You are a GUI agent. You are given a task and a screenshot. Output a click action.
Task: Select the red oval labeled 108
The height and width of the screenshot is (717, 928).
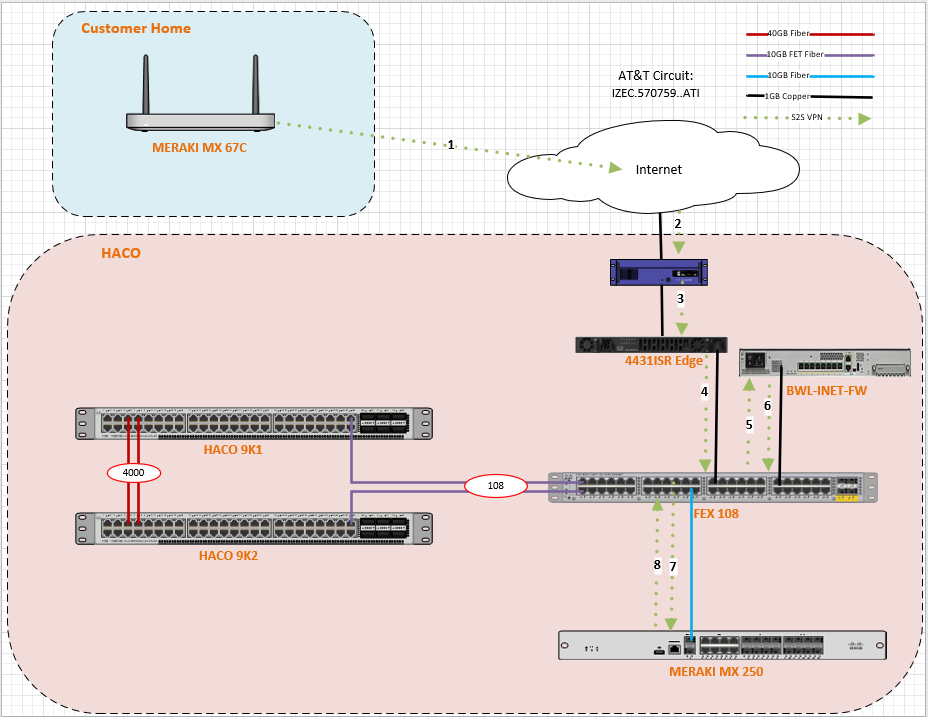pyautogui.click(x=494, y=486)
